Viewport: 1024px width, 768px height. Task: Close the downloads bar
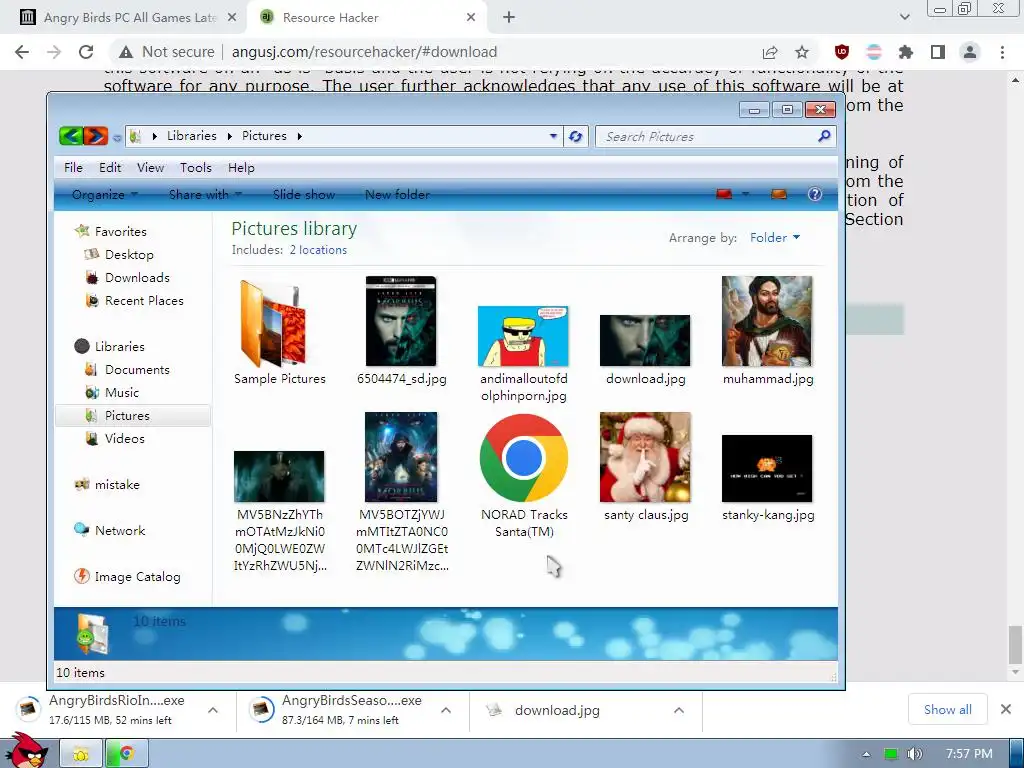1006,709
